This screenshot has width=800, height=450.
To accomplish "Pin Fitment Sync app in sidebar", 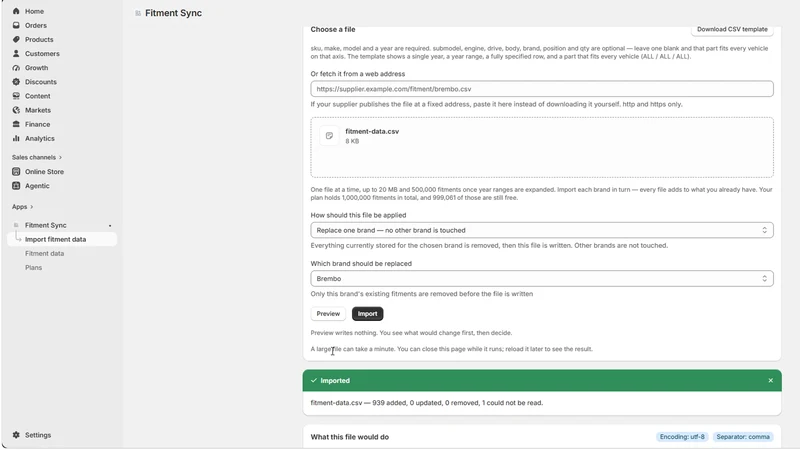I will 110,226.
